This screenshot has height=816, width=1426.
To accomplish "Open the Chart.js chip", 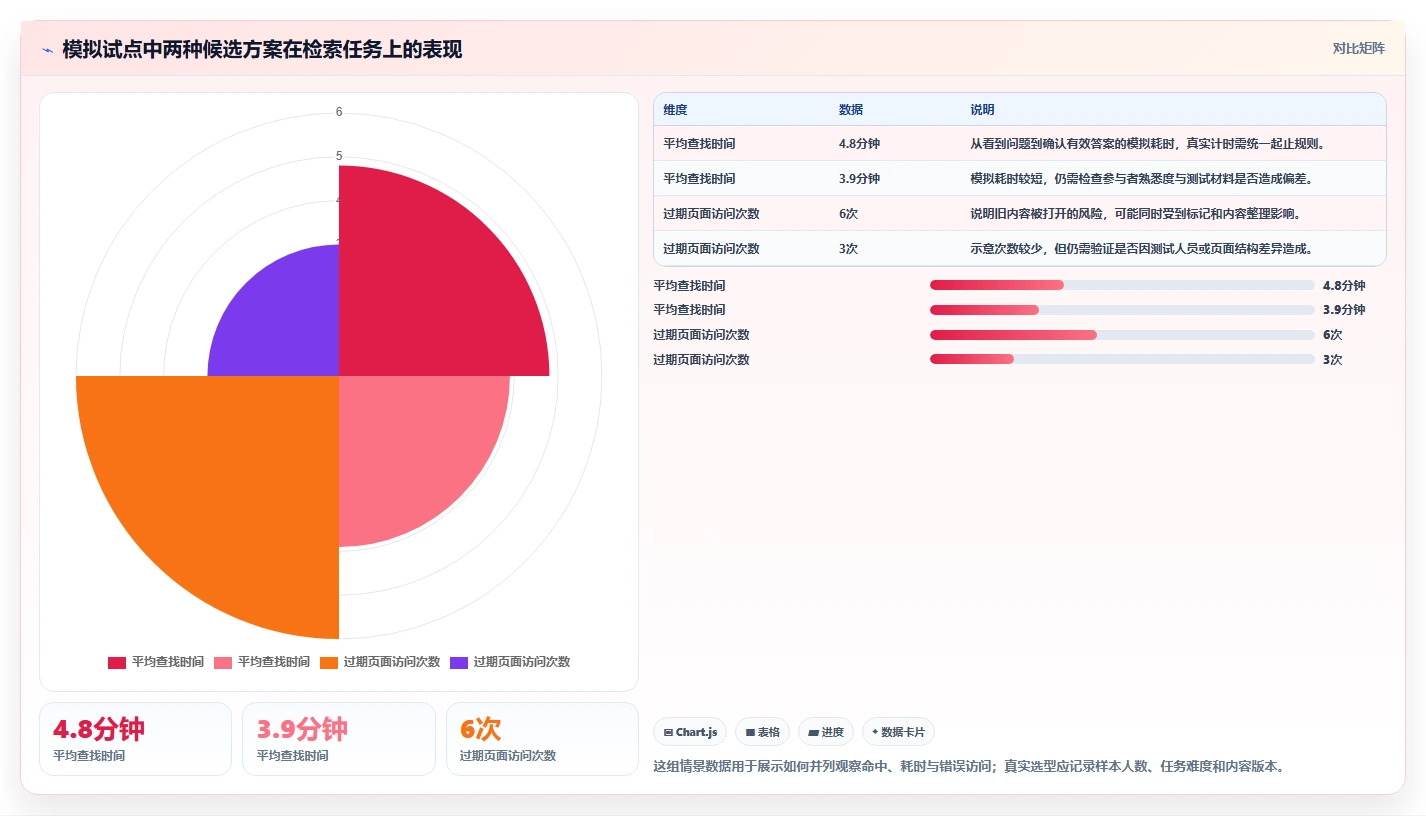I will click(691, 732).
